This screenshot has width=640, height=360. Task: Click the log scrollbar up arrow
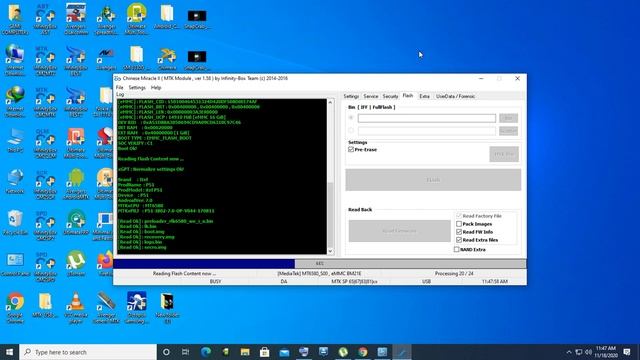[x=330, y=102]
